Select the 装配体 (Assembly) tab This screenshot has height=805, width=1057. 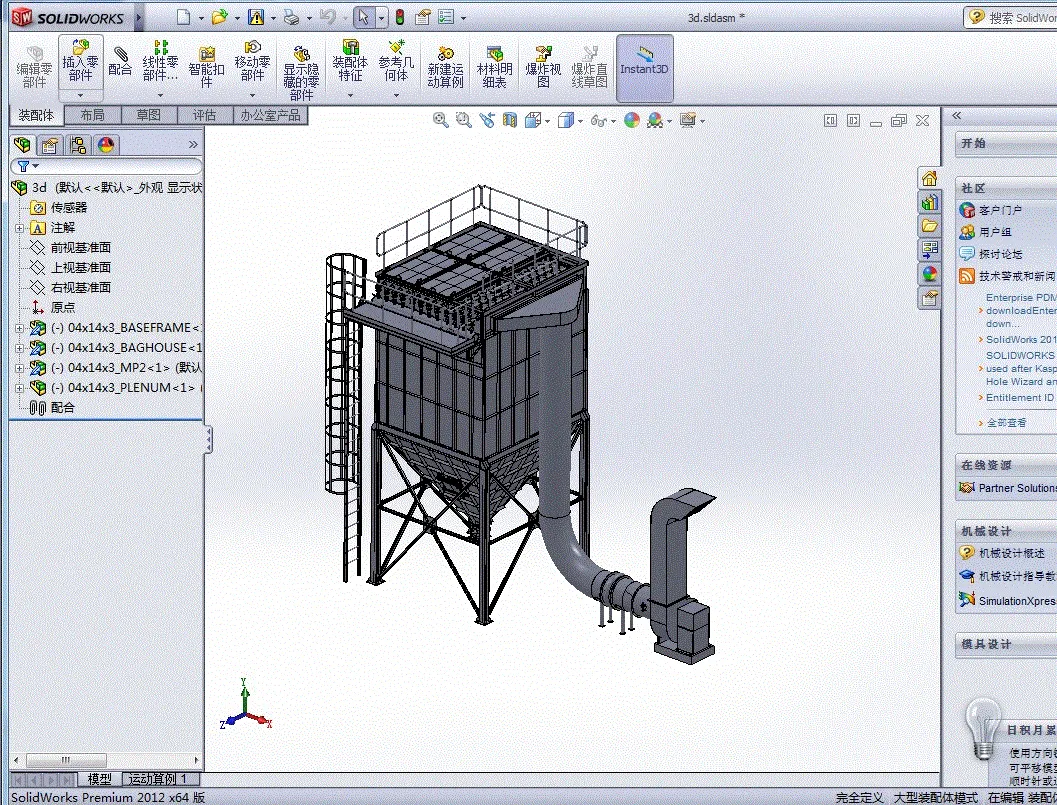(x=36, y=115)
